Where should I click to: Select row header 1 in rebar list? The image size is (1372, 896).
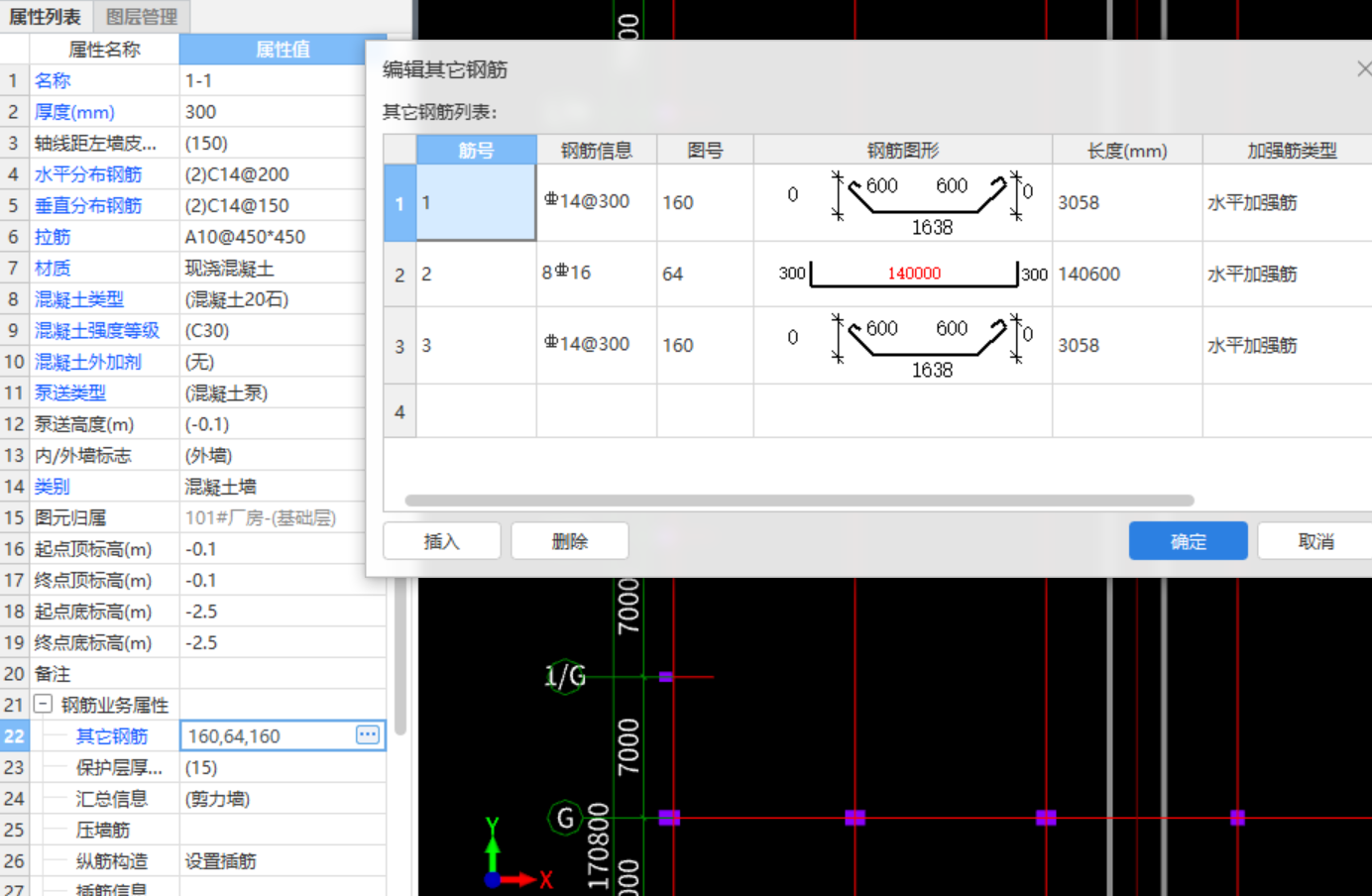[x=400, y=202]
